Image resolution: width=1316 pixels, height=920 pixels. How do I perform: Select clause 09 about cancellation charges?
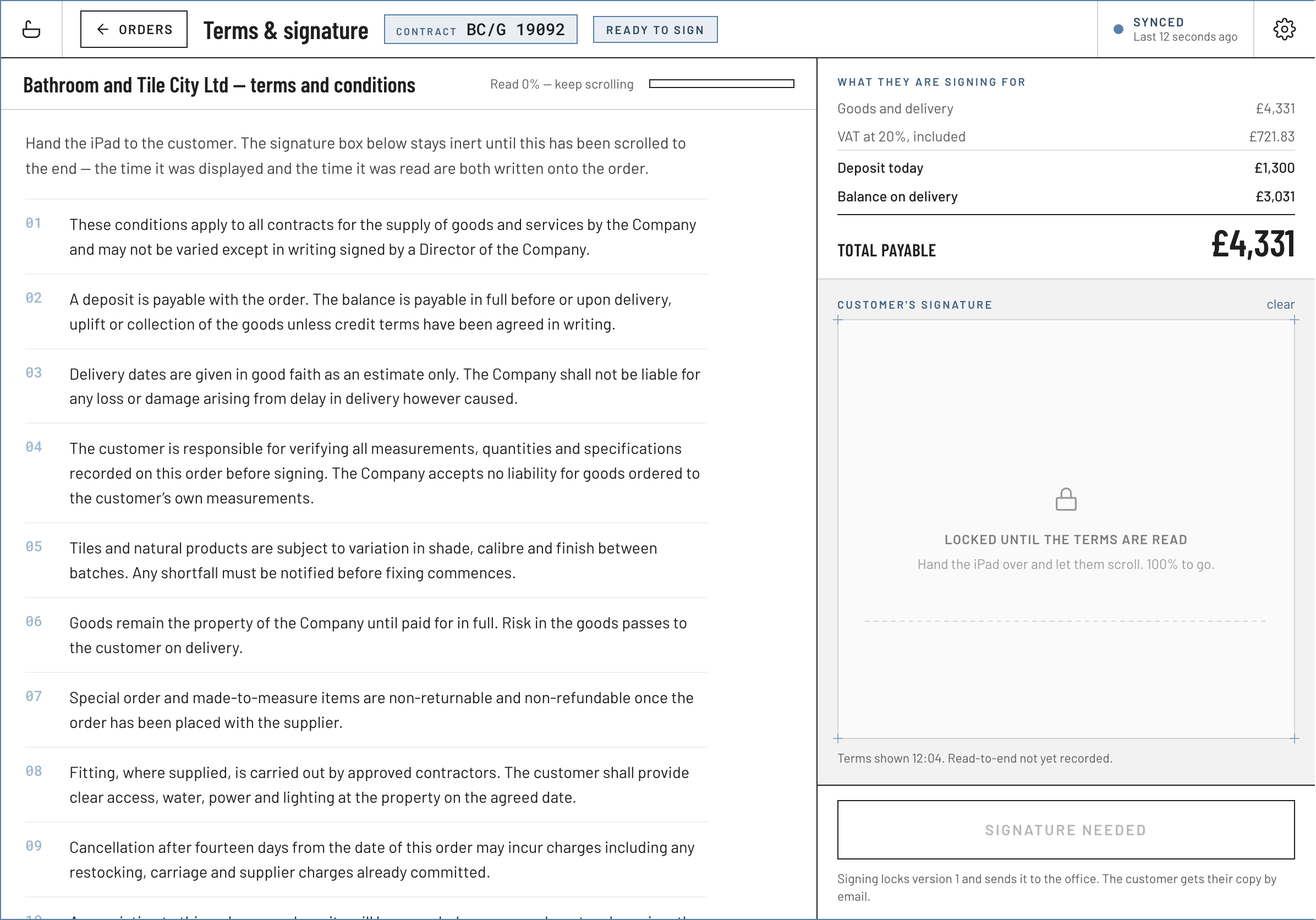[366, 860]
